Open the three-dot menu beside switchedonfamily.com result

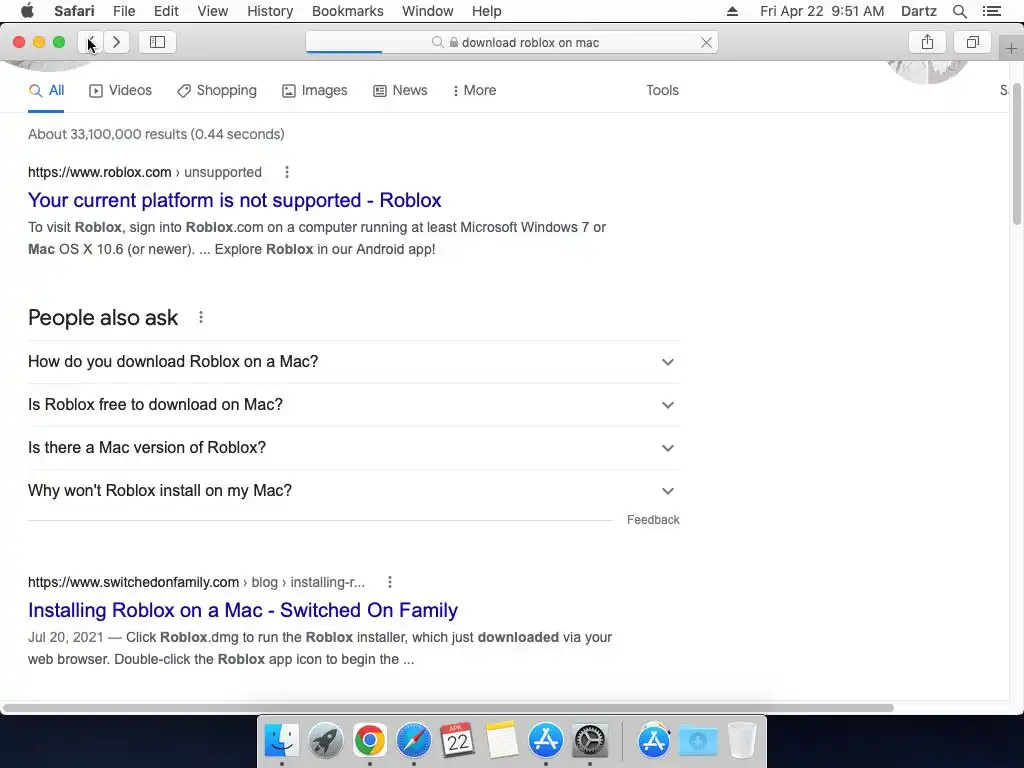point(390,582)
